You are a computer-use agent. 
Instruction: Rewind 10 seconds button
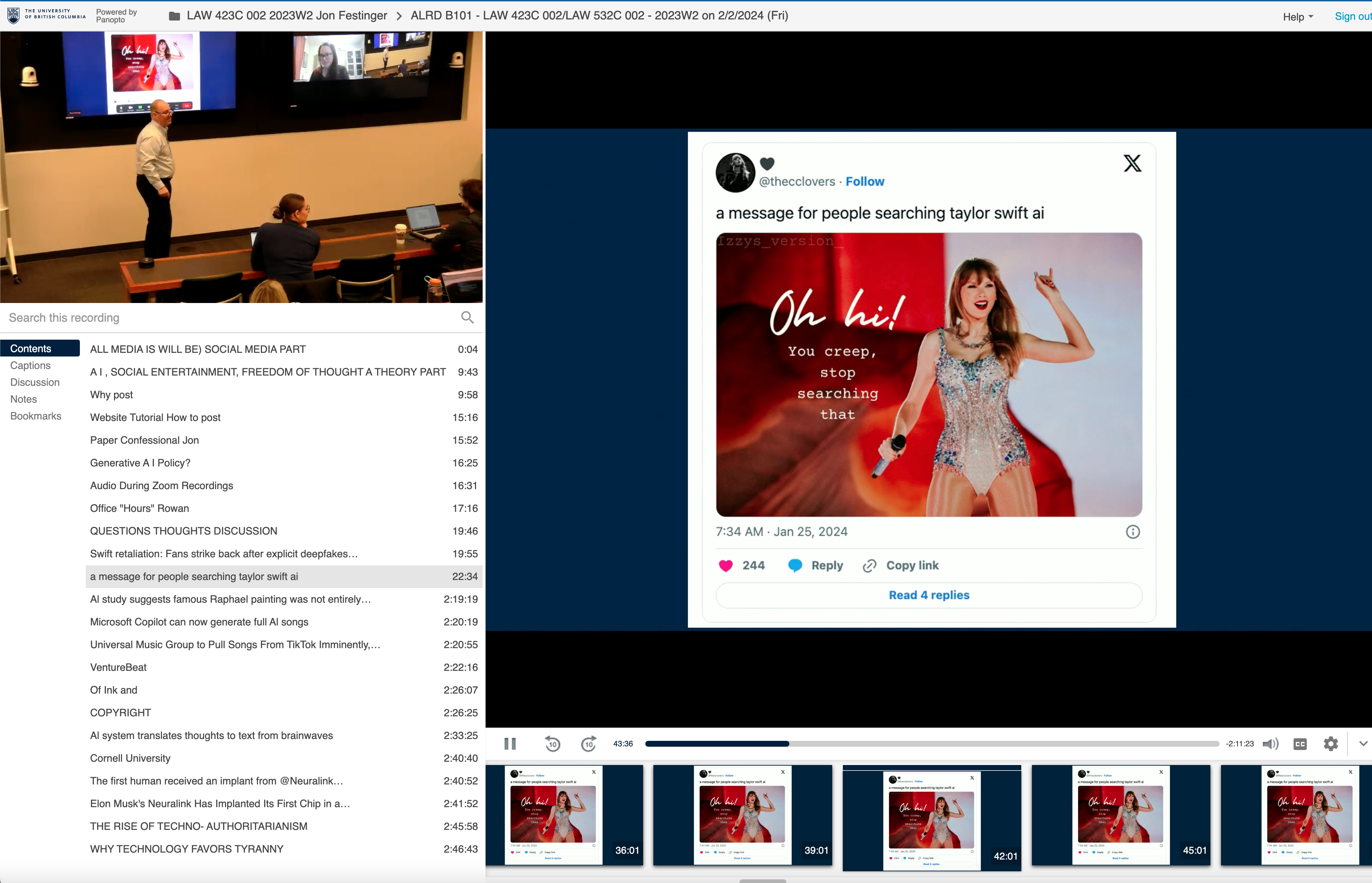pos(552,744)
